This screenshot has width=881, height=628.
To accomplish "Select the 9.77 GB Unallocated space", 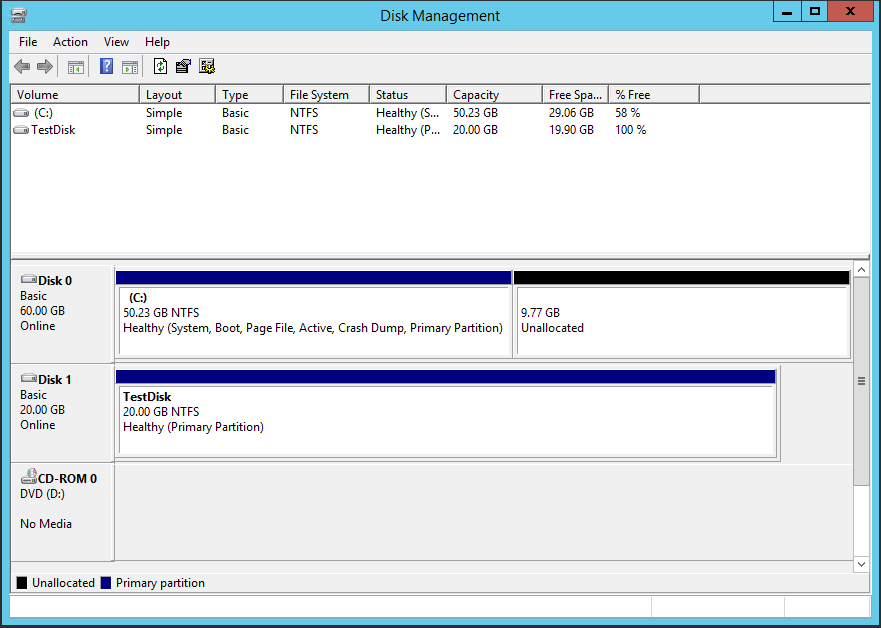I will [x=681, y=320].
